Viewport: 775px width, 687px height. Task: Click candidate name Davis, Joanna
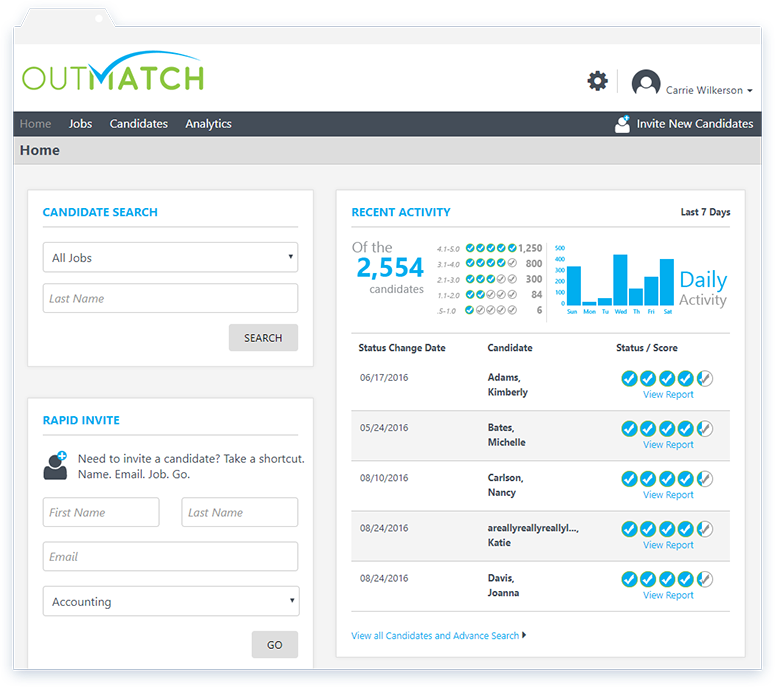click(x=503, y=585)
